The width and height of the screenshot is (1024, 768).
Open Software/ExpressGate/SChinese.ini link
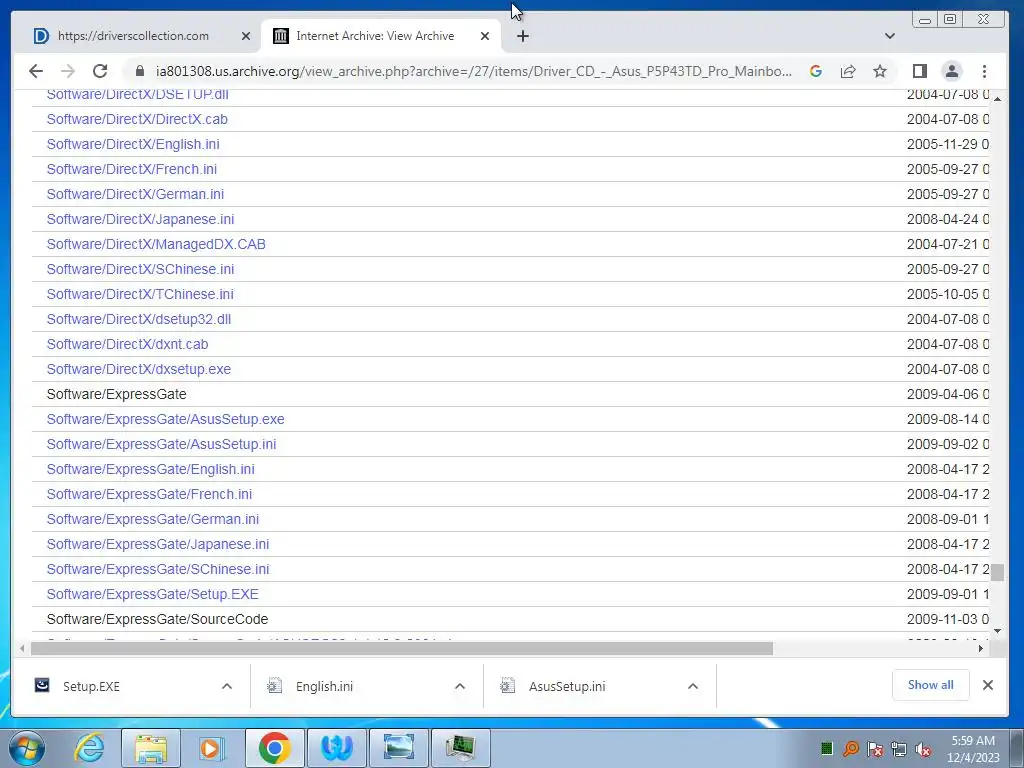point(158,569)
